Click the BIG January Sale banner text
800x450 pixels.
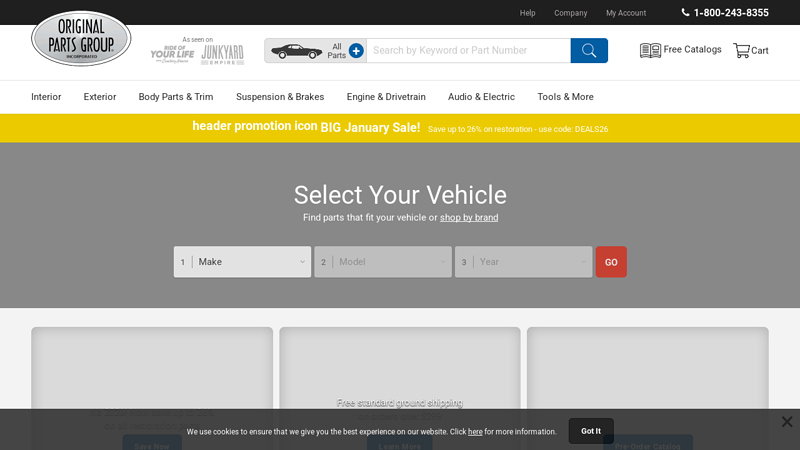tap(370, 128)
